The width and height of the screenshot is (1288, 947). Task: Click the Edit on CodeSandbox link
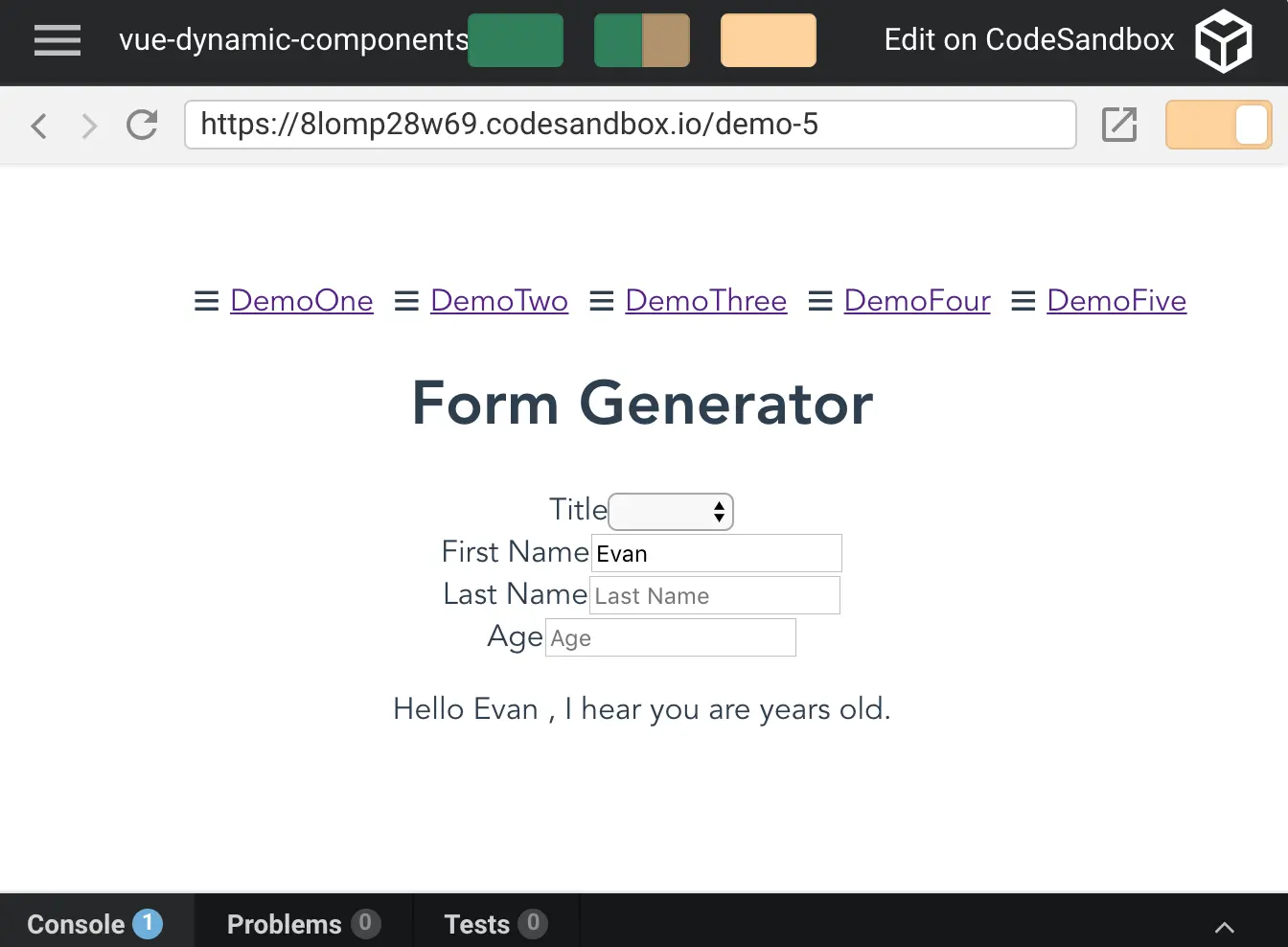tap(1029, 39)
